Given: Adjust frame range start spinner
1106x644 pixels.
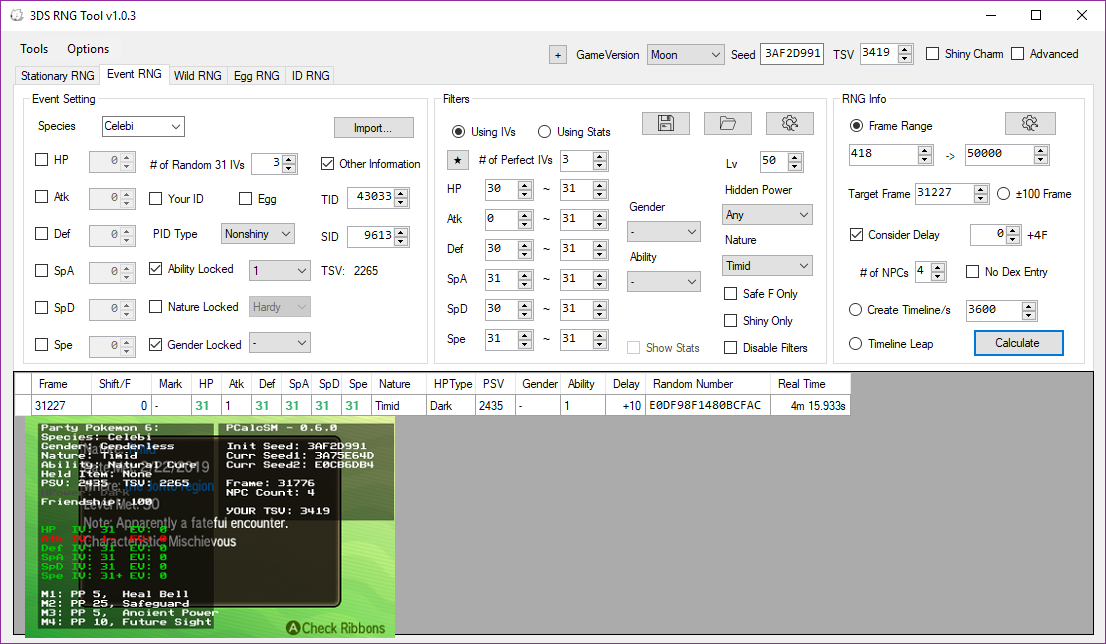Looking at the screenshot, I should click(x=925, y=154).
